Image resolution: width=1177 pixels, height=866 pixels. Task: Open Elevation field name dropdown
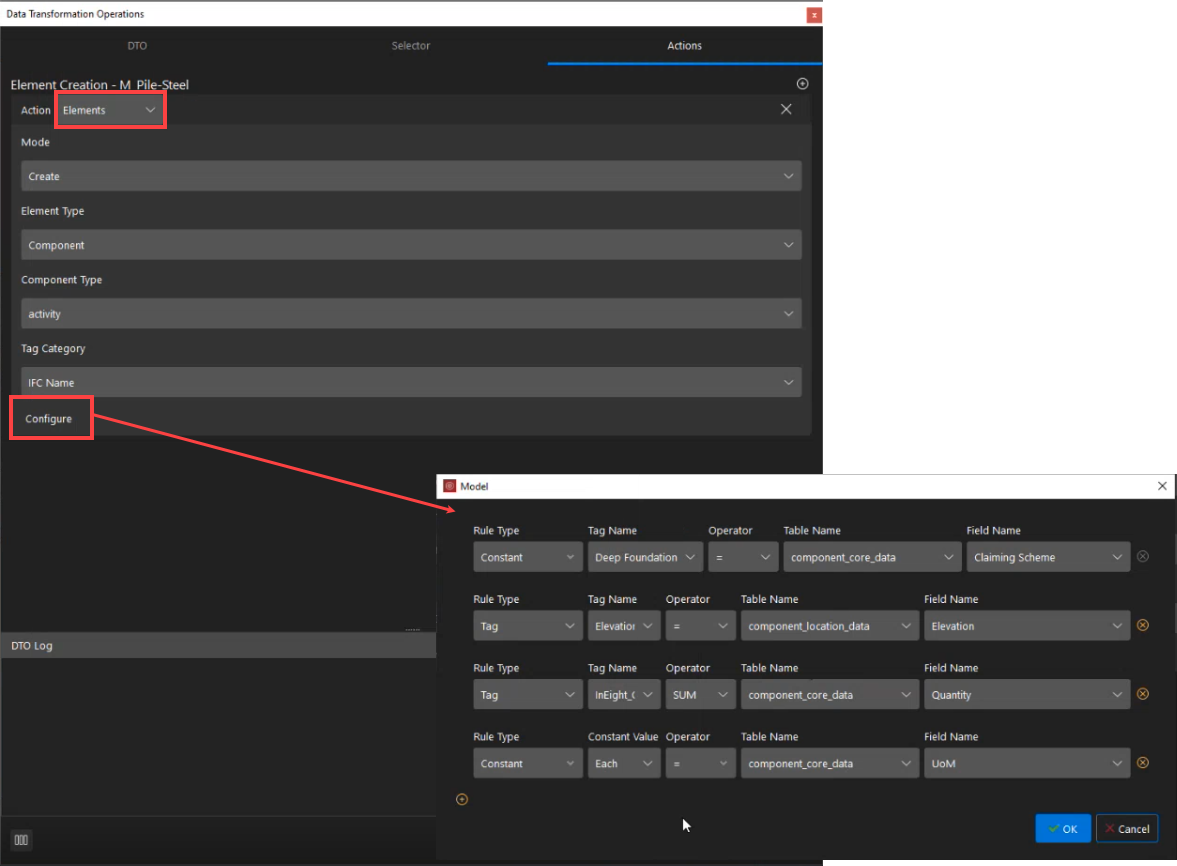(x=1027, y=626)
